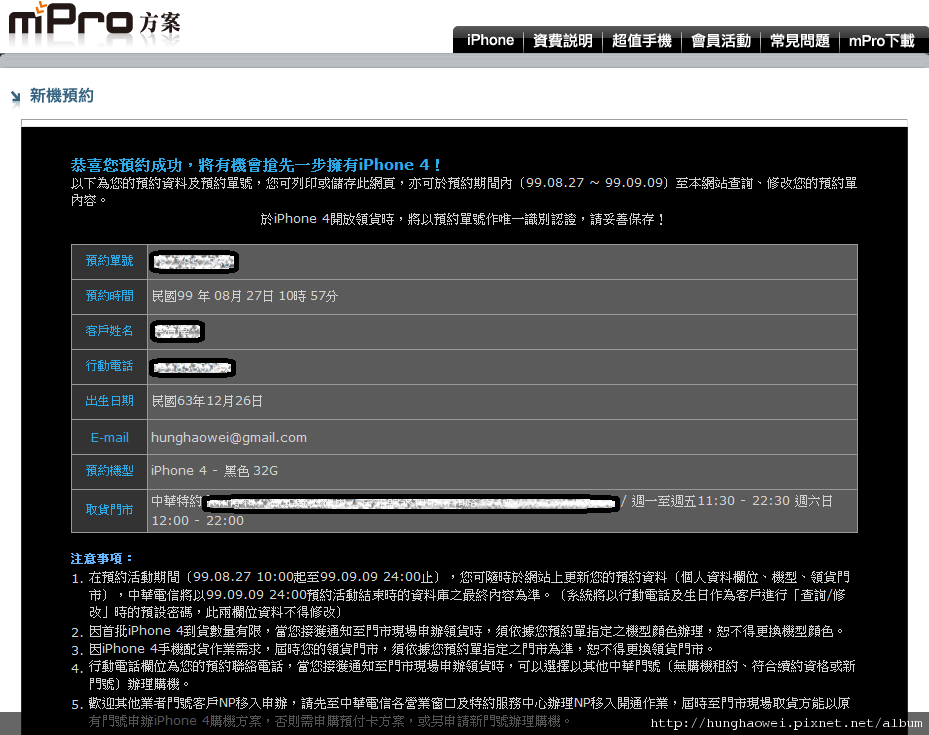This screenshot has height=735, width=929.
Task: Click reservation time value 民國99 年 08月 27日
Action: click(244, 296)
